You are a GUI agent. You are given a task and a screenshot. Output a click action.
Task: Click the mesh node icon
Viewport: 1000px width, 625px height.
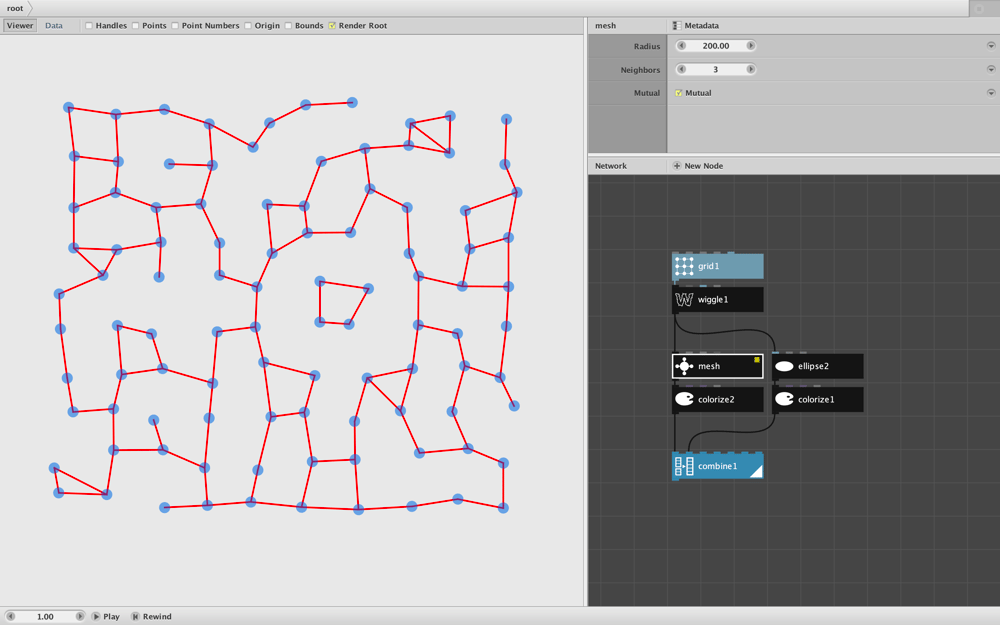click(x=684, y=366)
